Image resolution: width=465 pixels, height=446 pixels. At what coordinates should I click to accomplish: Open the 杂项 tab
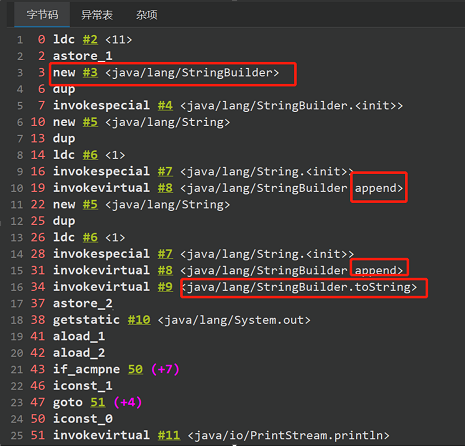pos(147,15)
